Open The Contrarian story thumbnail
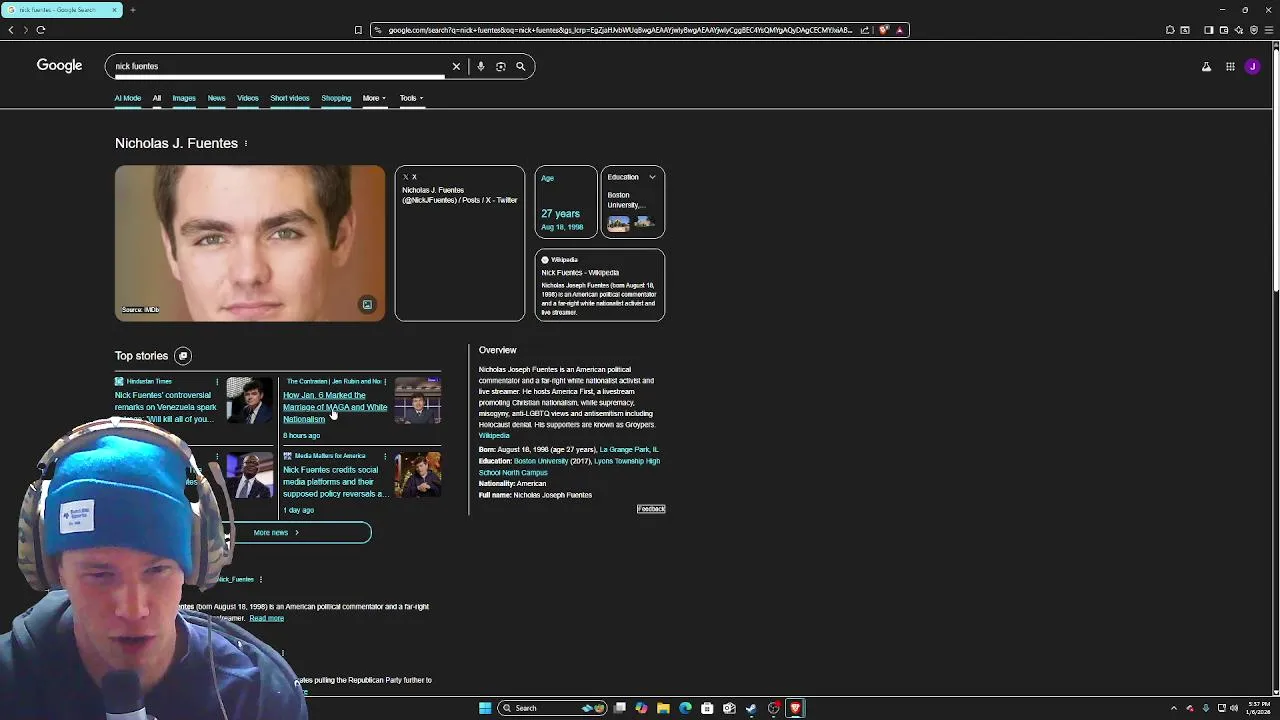The height and width of the screenshot is (720, 1280). [418, 400]
